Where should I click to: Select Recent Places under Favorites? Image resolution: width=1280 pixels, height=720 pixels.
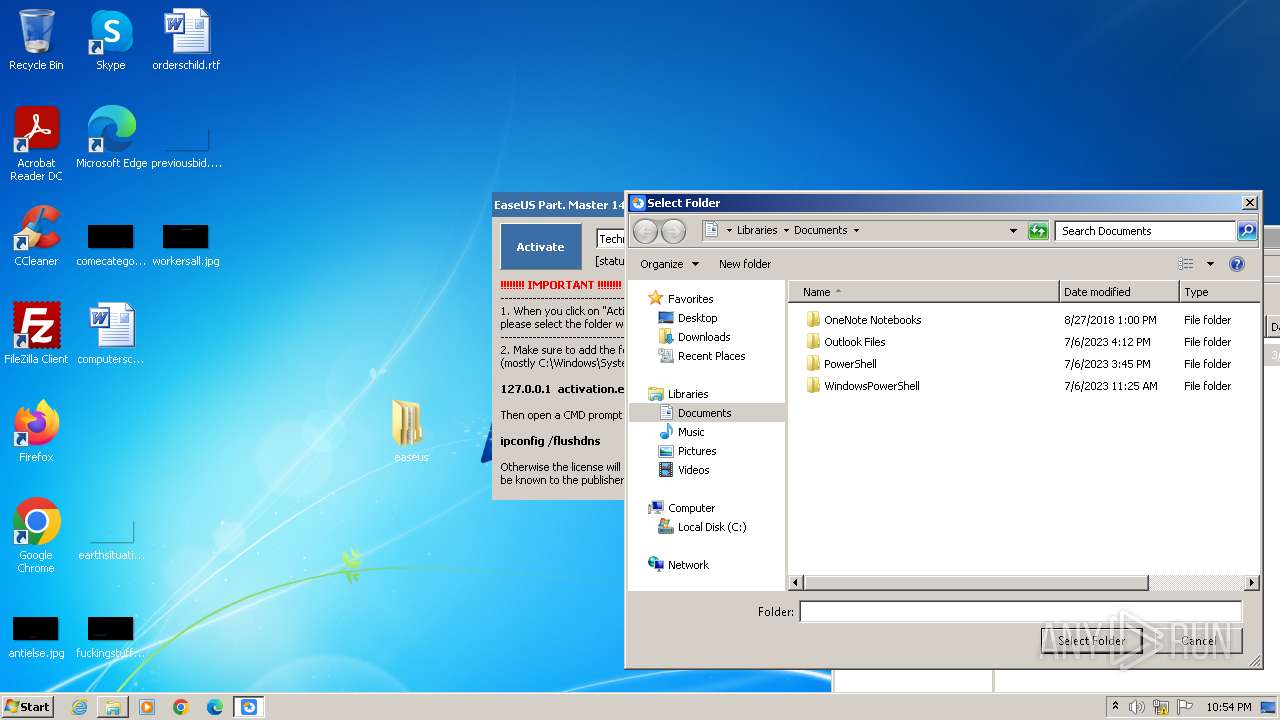[711, 356]
